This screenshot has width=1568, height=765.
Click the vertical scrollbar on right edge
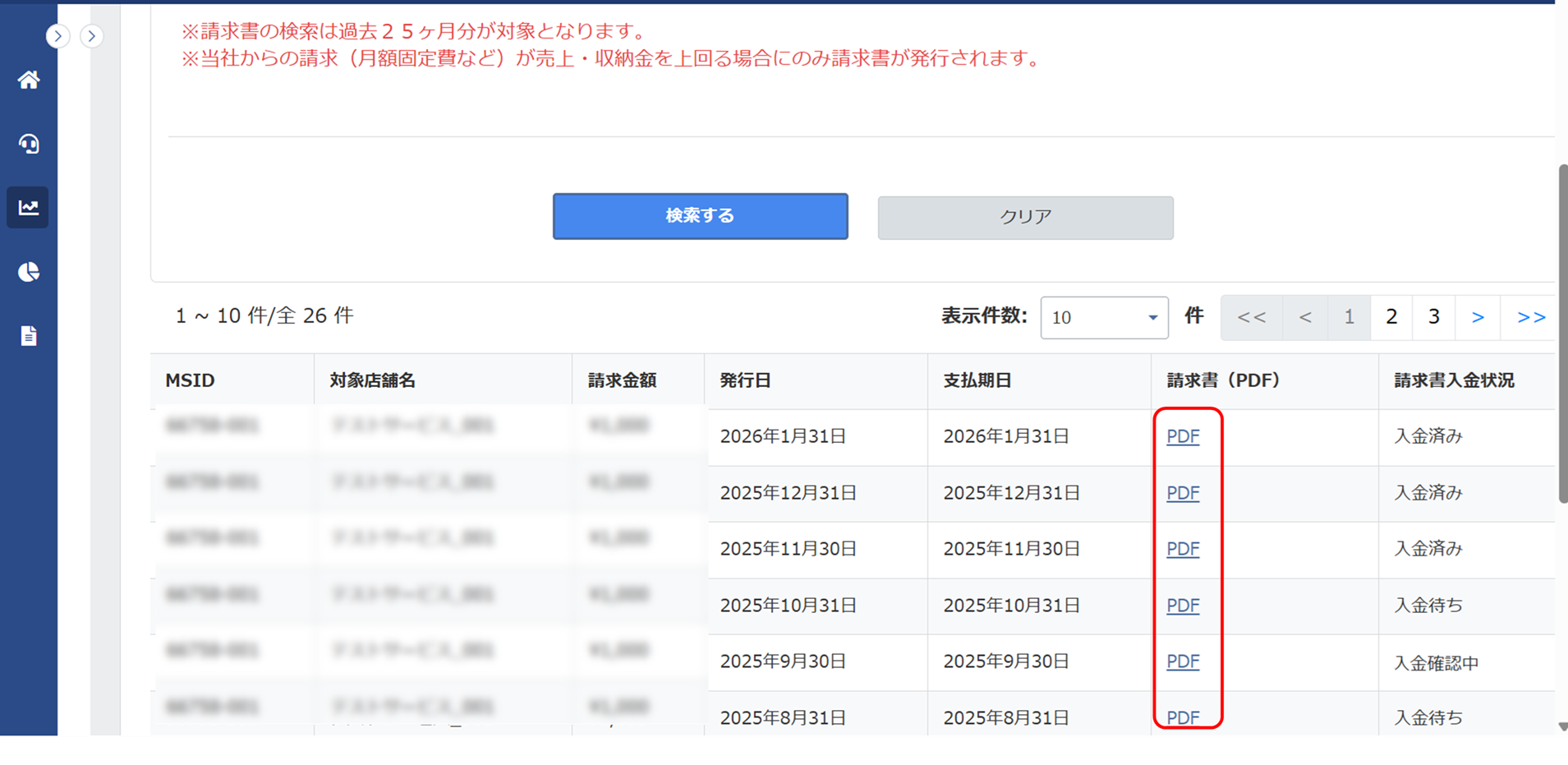1562,333
